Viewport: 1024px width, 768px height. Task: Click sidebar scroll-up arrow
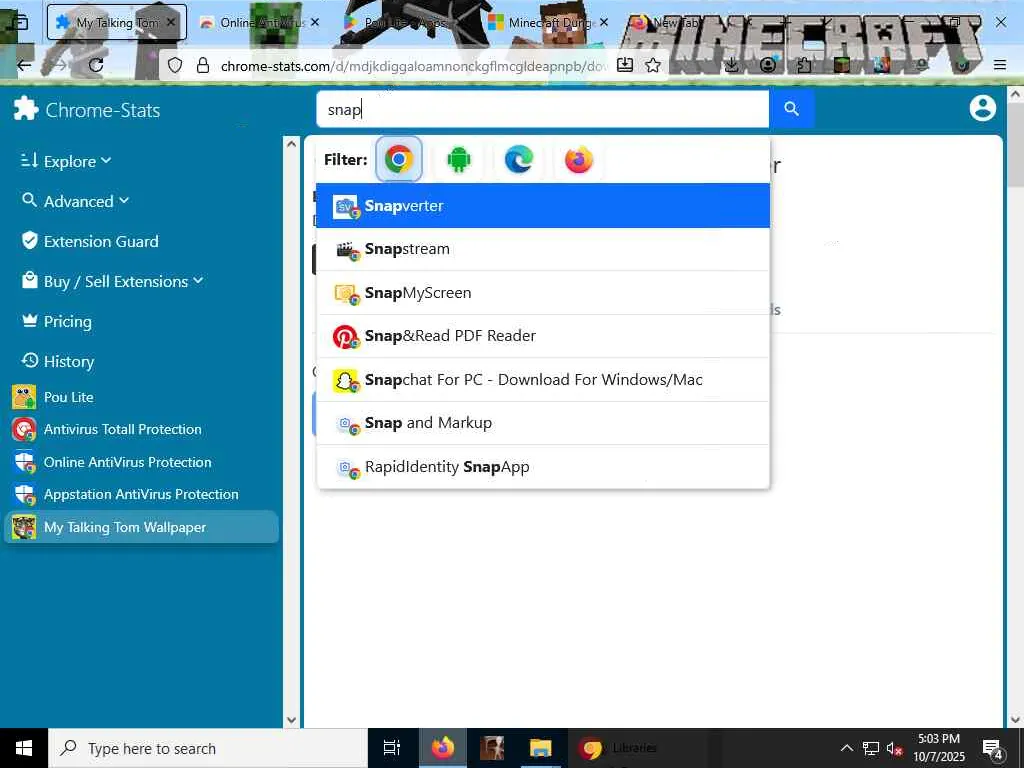click(x=291, y=144)
